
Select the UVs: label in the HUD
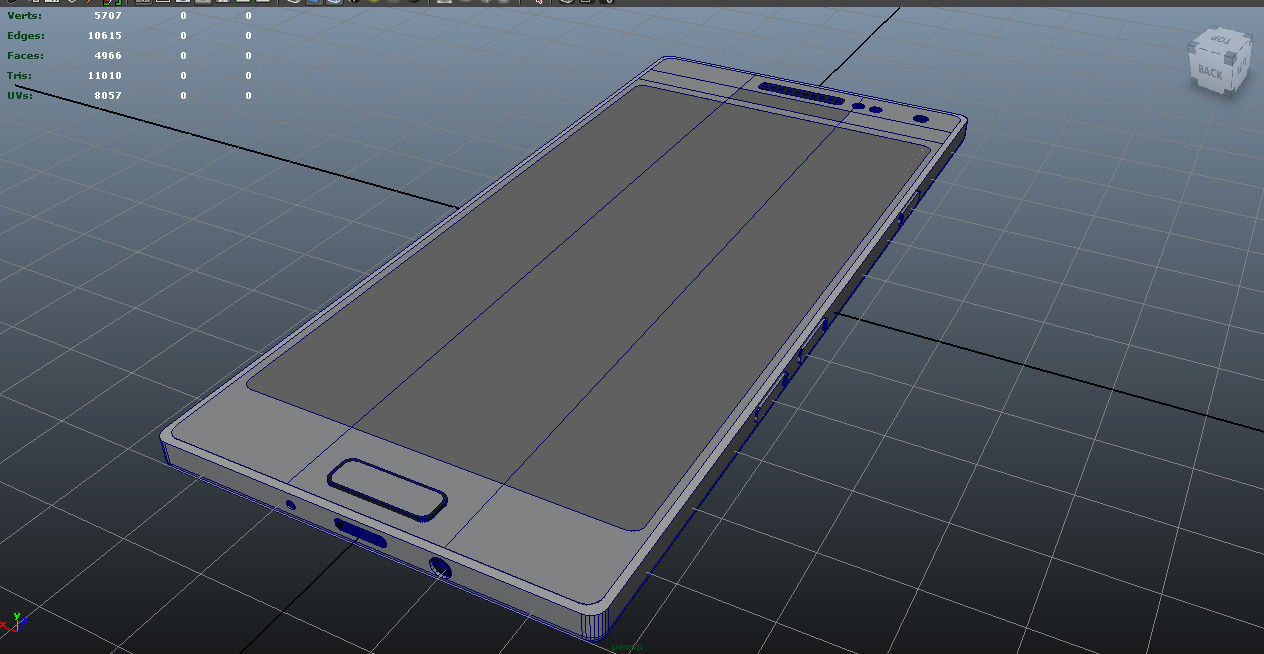point(20,96)
